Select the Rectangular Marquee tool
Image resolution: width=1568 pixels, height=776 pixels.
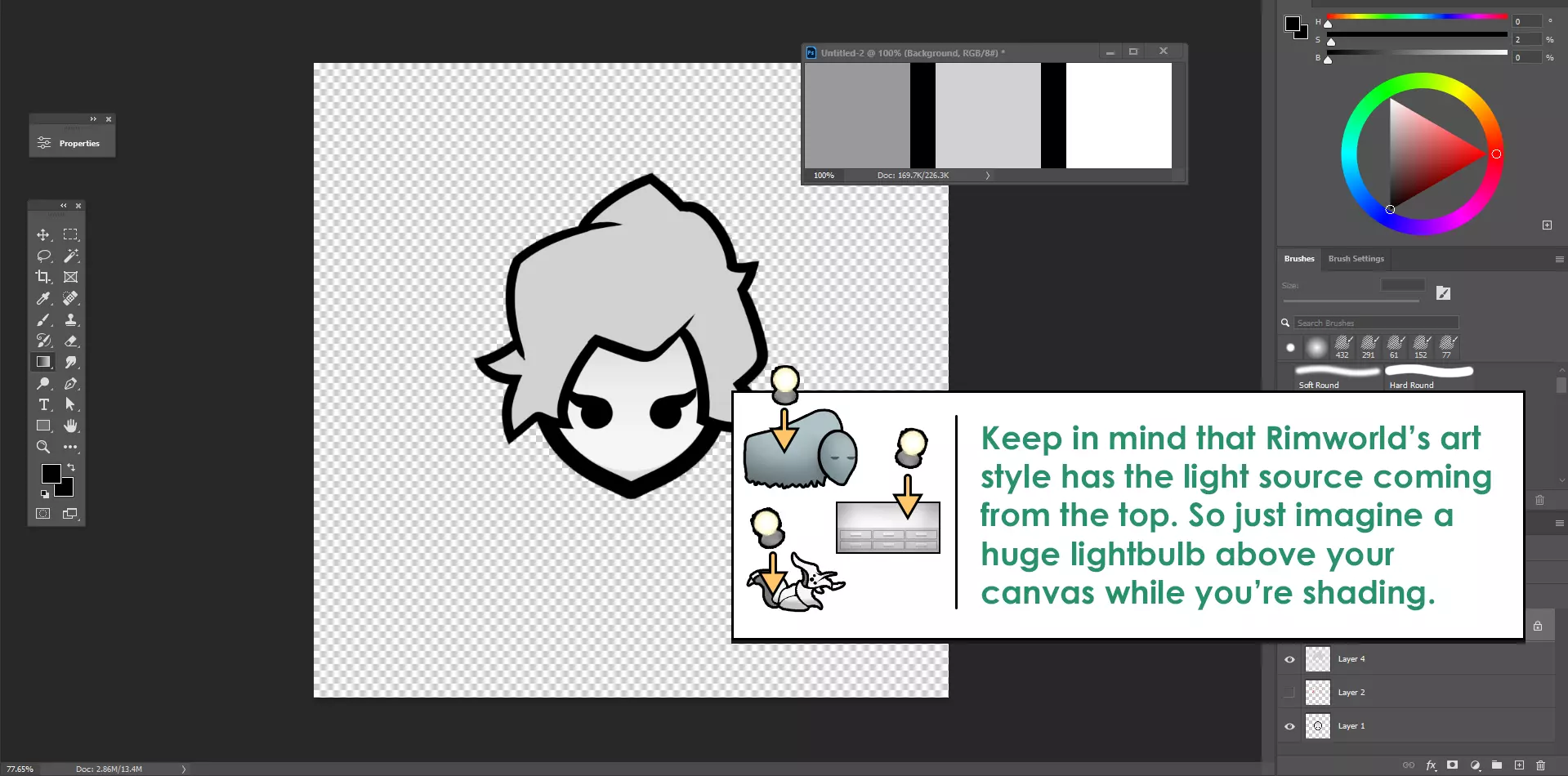[71, 235]
